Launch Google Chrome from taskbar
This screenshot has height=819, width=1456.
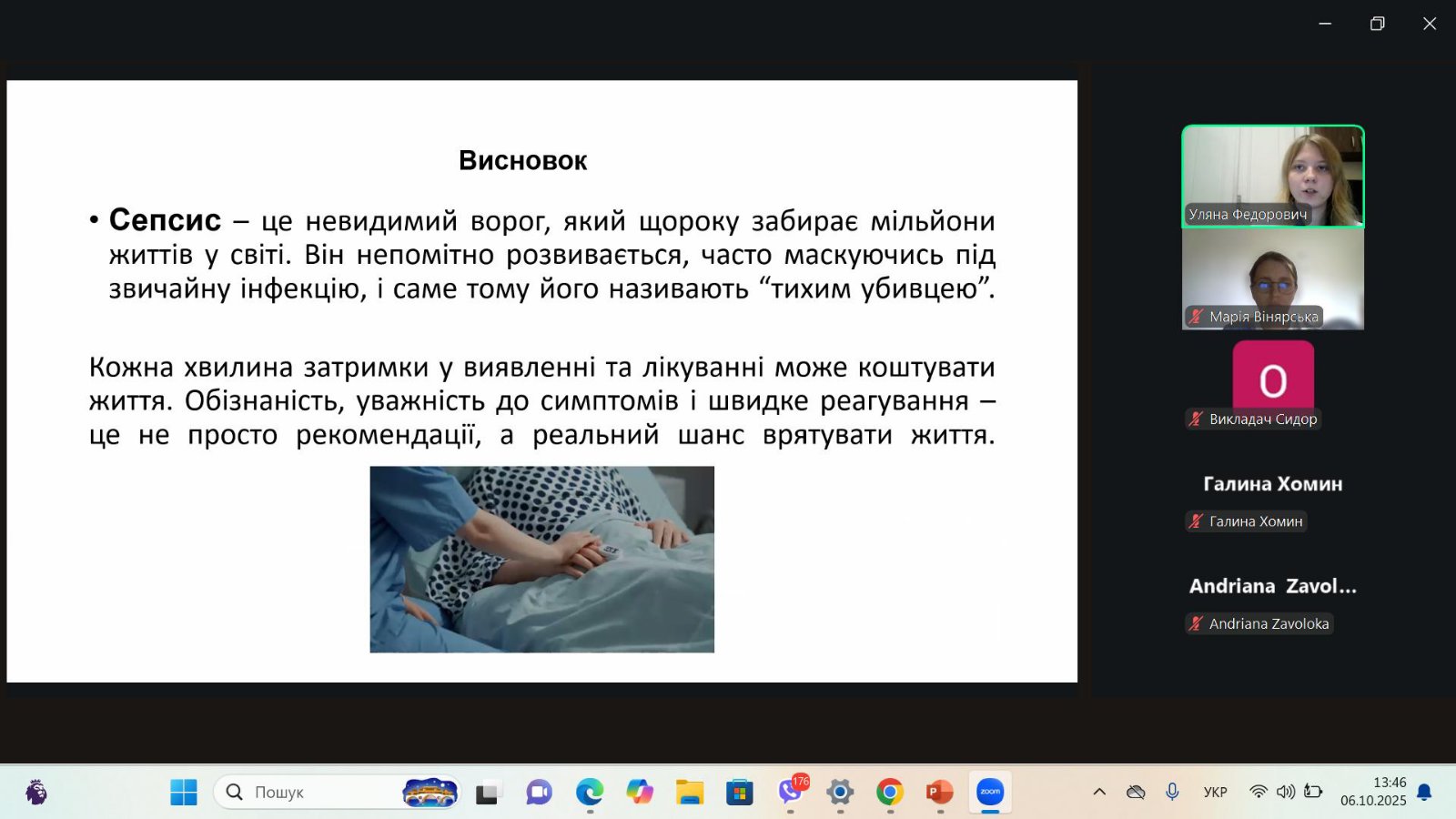coord(890,792)
